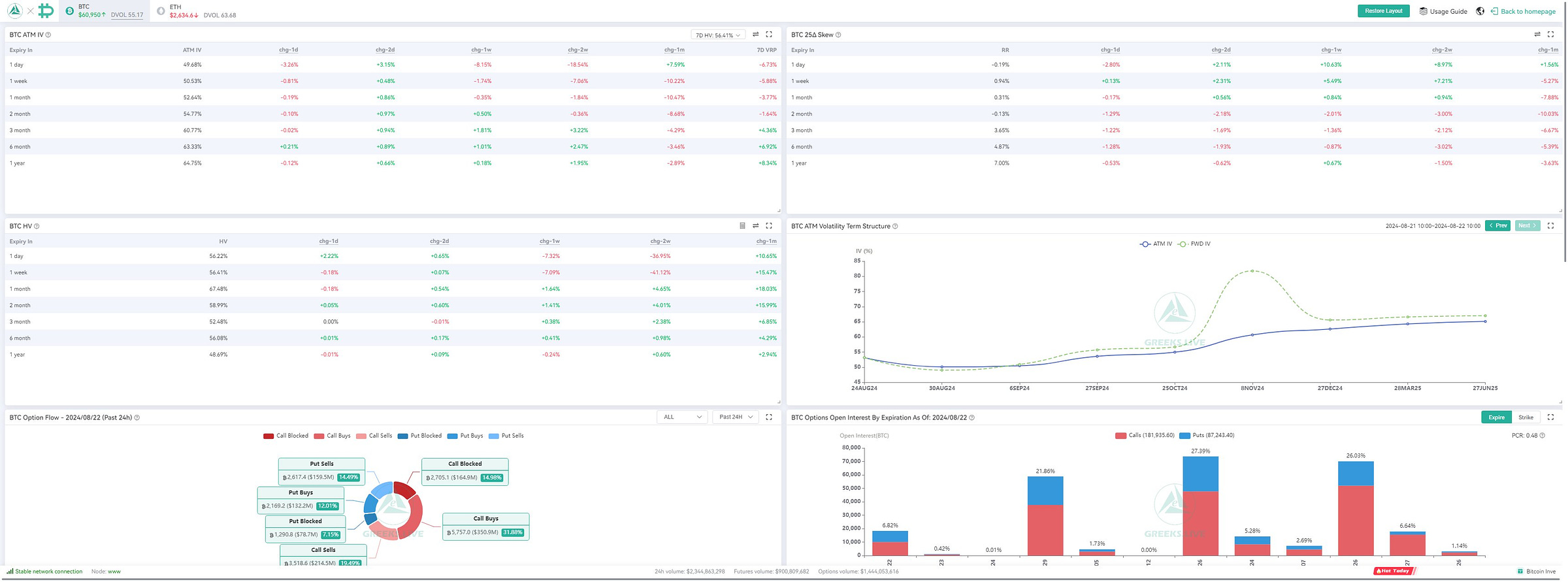The width and height of the screenshot is (1568, 582).
Task: Click the BTC DVOL 55.17 link
Action: (127, 15)
